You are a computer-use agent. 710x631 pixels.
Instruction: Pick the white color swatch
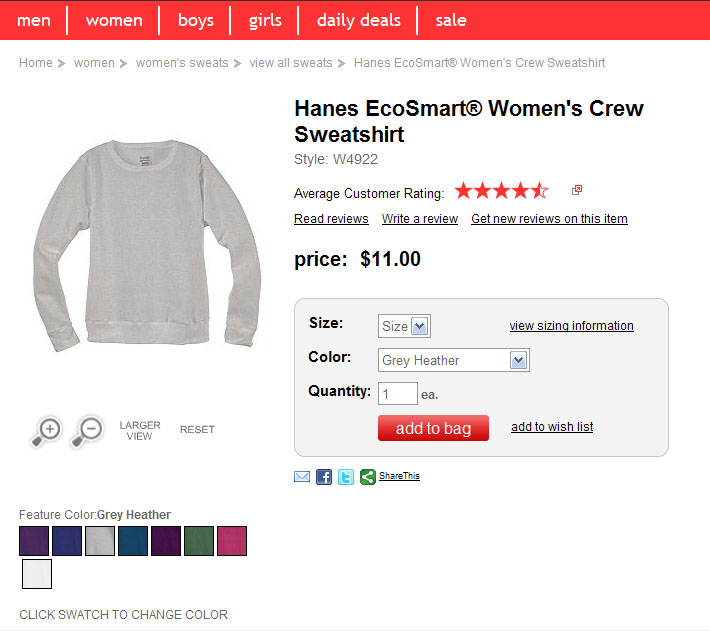[x=37, y=574]
